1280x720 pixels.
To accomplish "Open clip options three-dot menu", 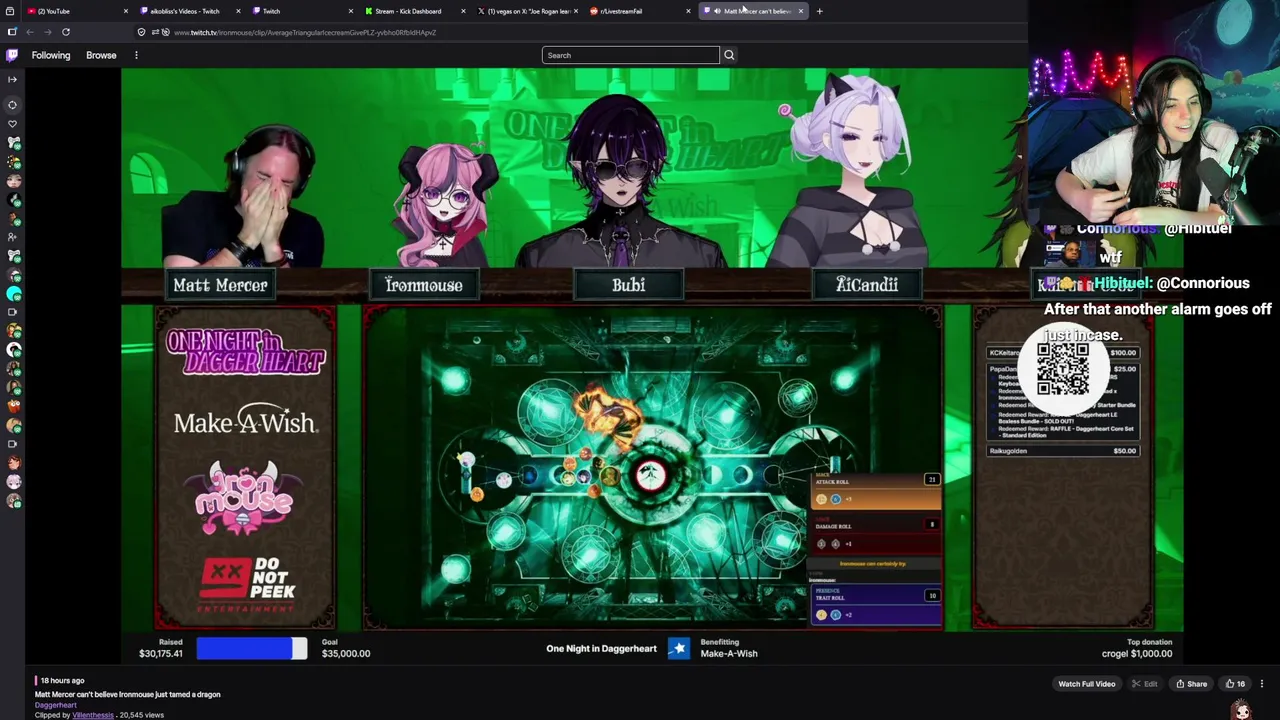I will 1262,684.
